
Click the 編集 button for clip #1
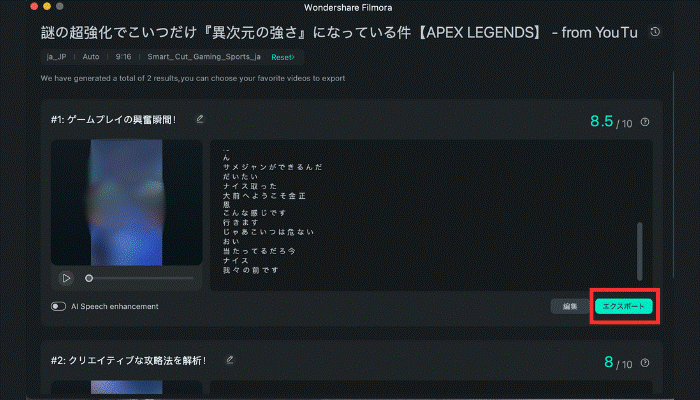(x=570, y=306)
